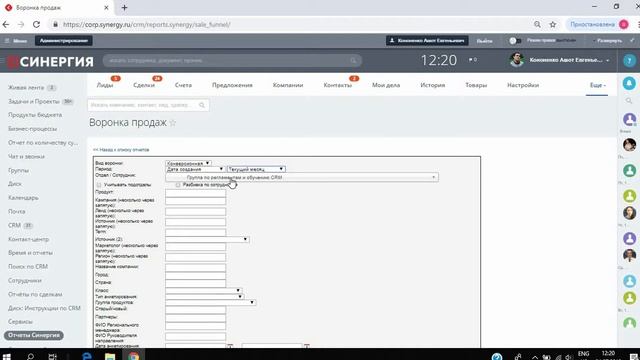The width and height of the screenshot is (640, 360).
Task: Open the Источник (2) dropdown
Action: point(207,239)
